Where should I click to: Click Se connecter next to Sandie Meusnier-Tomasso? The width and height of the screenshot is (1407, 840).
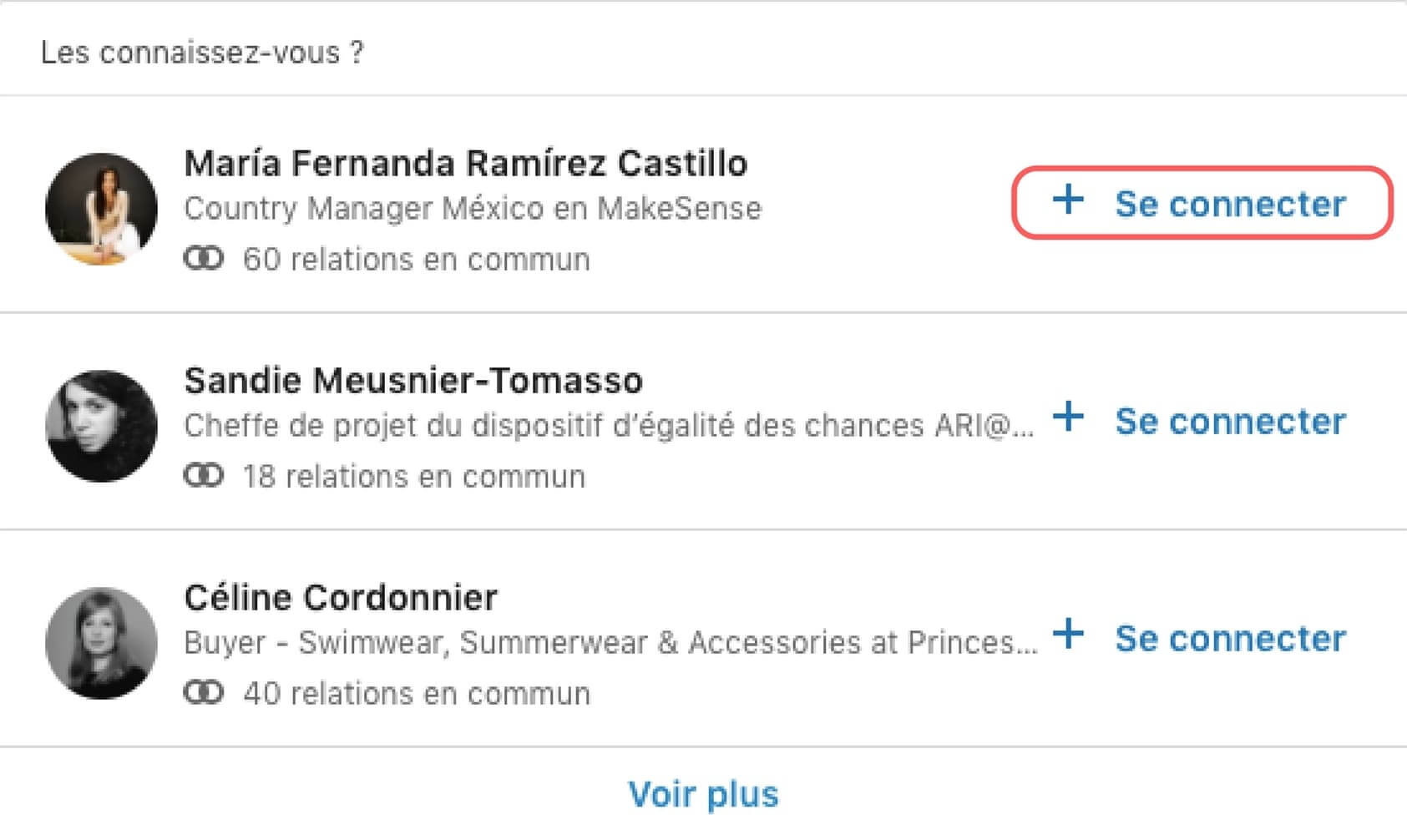[x=1232, y=422]
